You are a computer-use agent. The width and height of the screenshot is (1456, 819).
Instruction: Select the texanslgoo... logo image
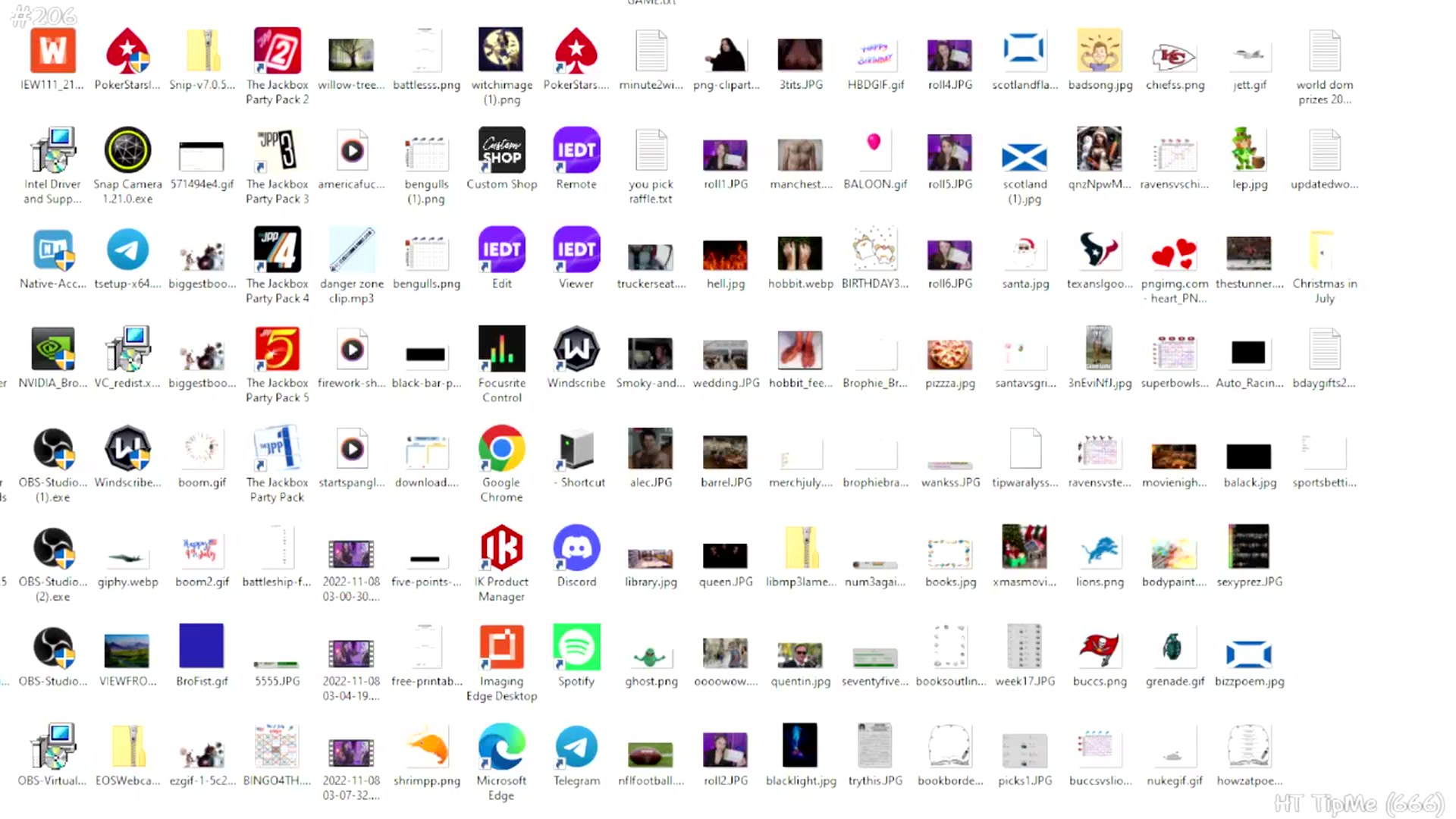1100,249
